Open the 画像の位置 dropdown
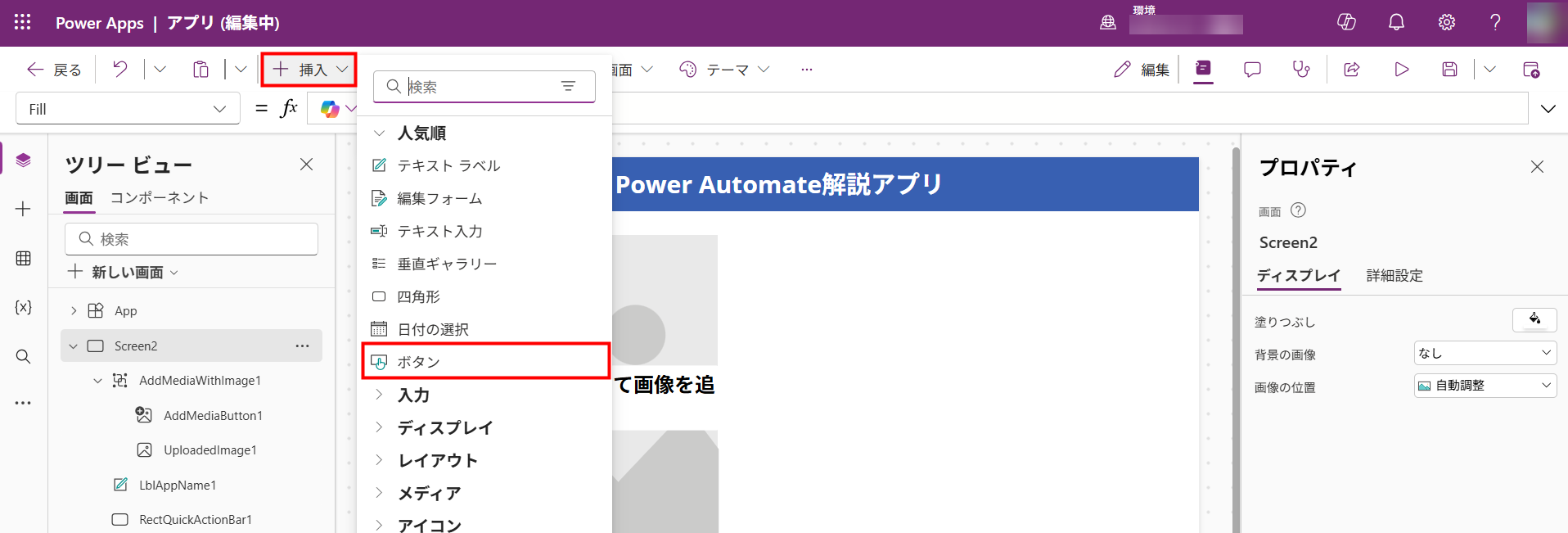Viewport: 1568px width, 533px height. [1485, 386]
